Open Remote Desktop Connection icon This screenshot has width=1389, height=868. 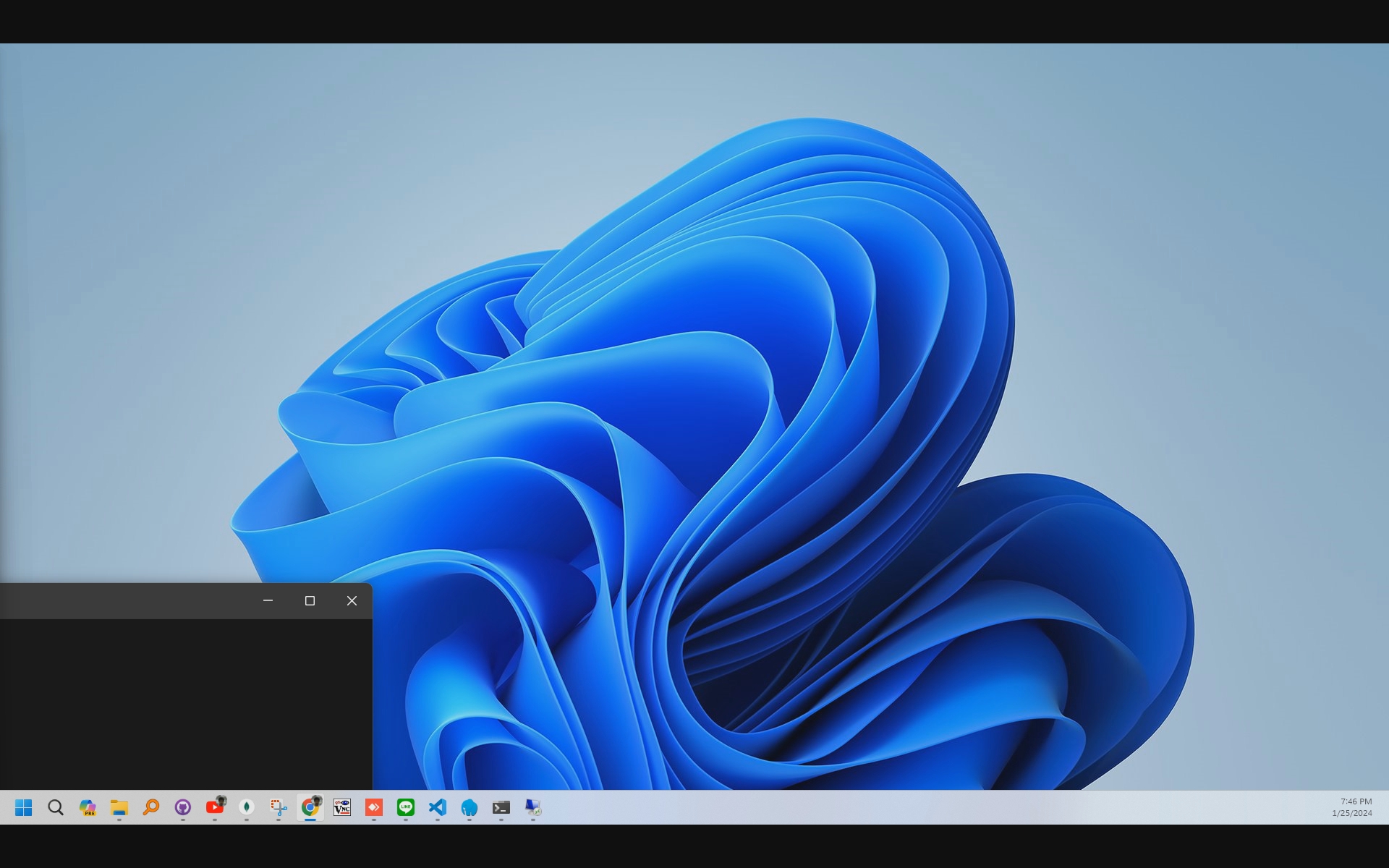[533, 807]
